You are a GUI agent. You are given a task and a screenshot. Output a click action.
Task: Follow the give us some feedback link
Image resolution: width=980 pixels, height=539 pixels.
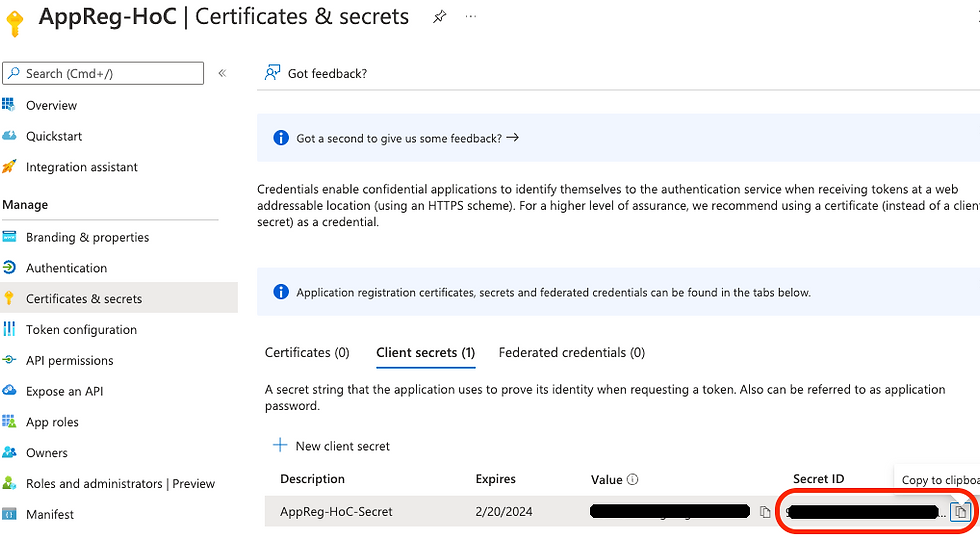tap(408, 138)
